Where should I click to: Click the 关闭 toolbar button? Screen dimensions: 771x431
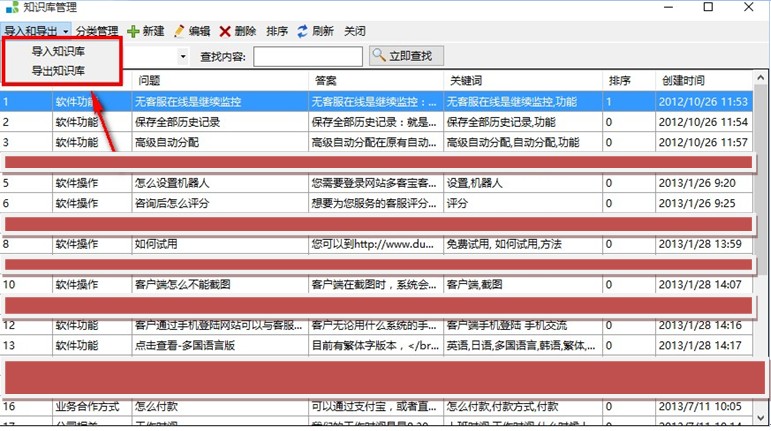354,32
